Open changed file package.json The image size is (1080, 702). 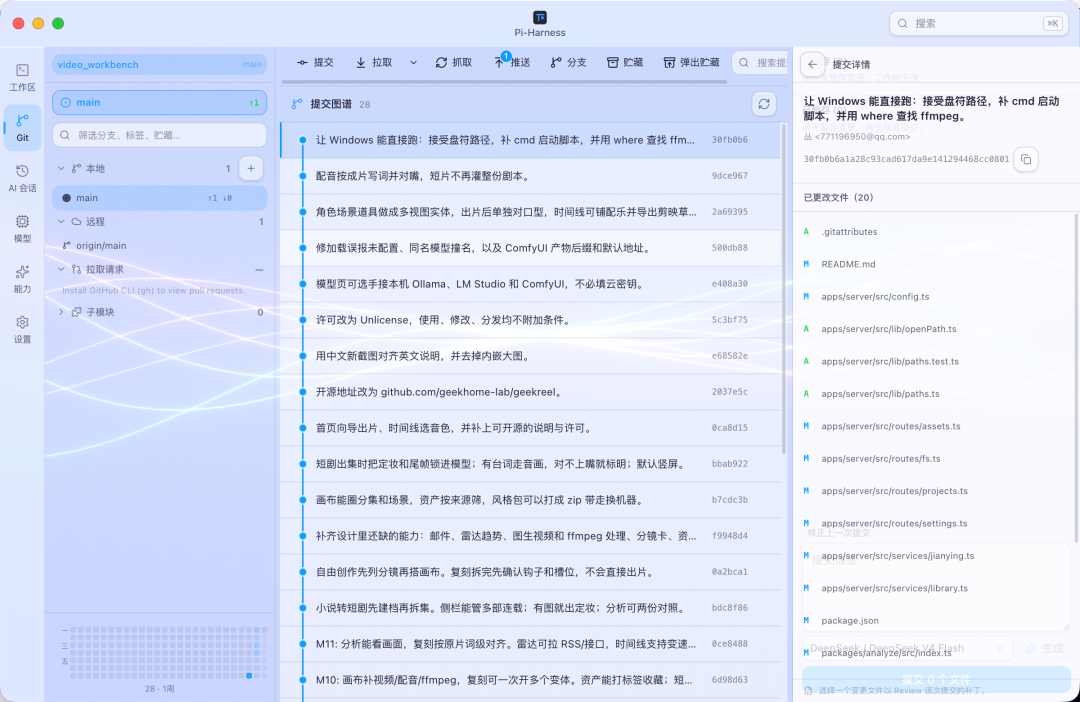[933, 620]
